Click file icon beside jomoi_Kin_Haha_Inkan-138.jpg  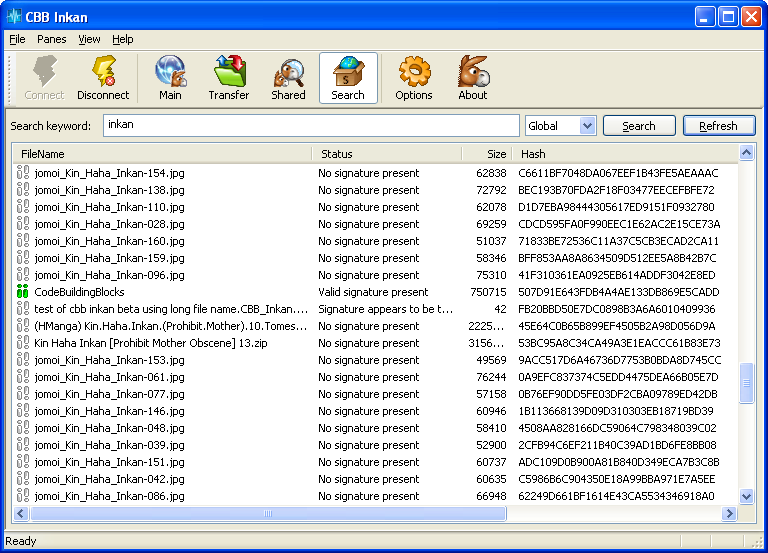point(23,190)
